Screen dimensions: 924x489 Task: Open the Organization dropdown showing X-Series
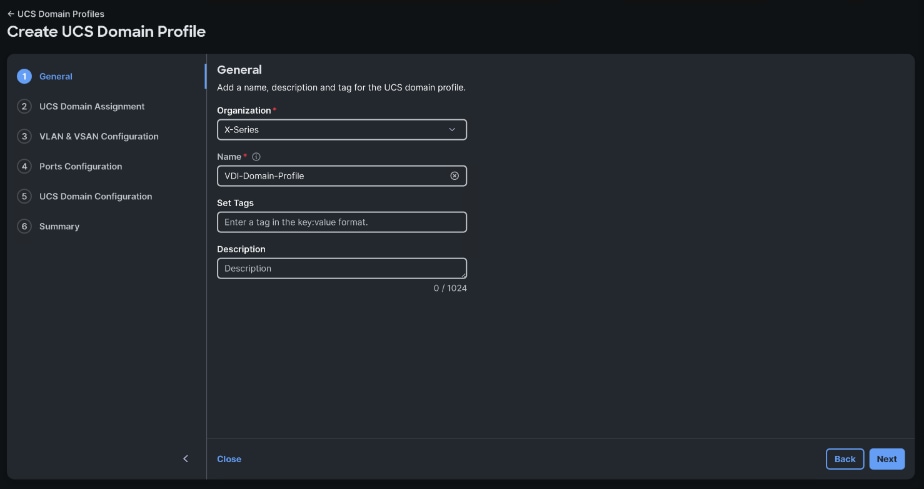[x=342, y=130]
